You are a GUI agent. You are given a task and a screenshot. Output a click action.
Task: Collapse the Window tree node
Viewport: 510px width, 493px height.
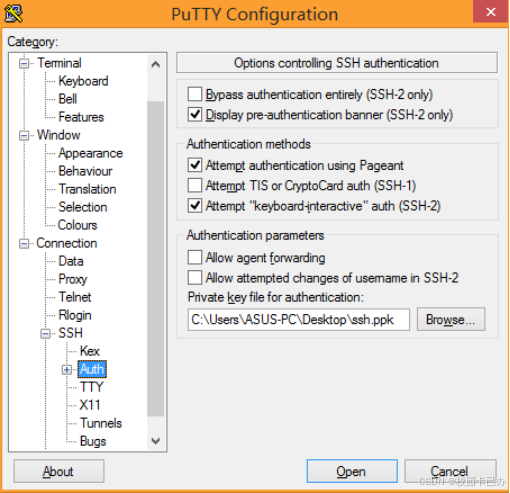24,135
